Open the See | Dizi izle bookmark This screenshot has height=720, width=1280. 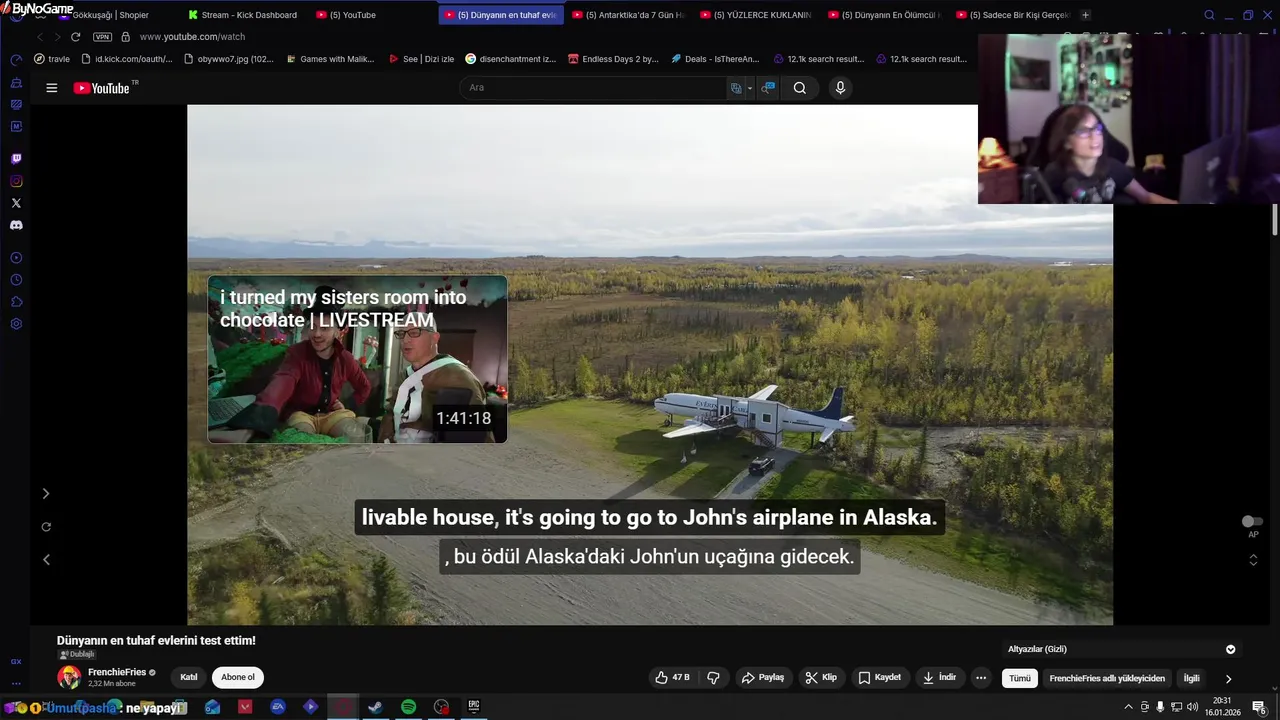pyautogui.click(x=421, y=59)
